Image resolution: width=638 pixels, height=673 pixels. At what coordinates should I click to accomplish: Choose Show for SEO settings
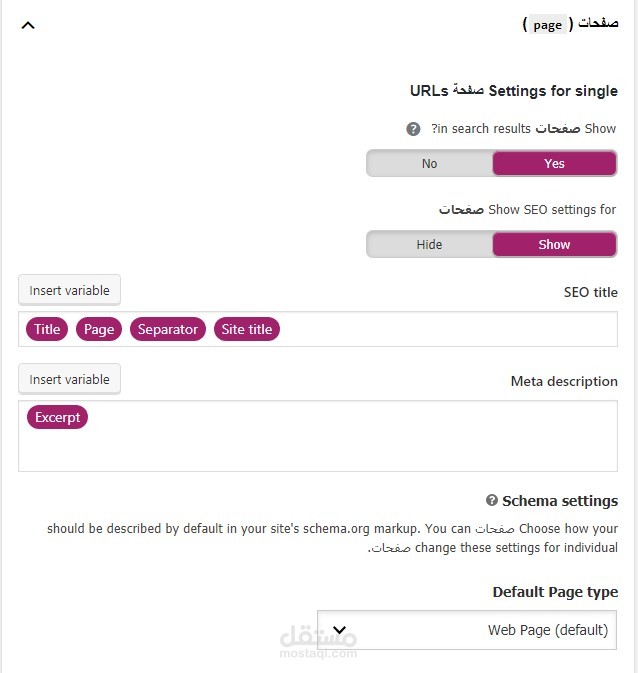pyautogui.click(x=554, y=244)
